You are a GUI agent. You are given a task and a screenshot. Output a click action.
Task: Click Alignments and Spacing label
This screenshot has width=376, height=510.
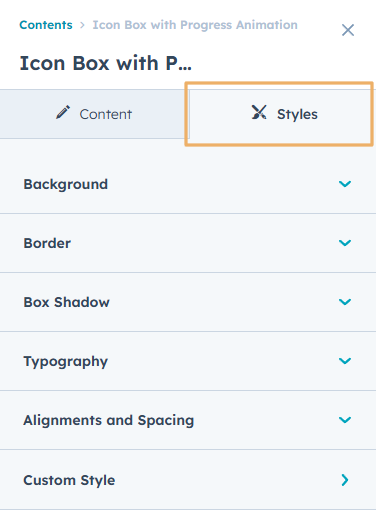coord(109,421)
